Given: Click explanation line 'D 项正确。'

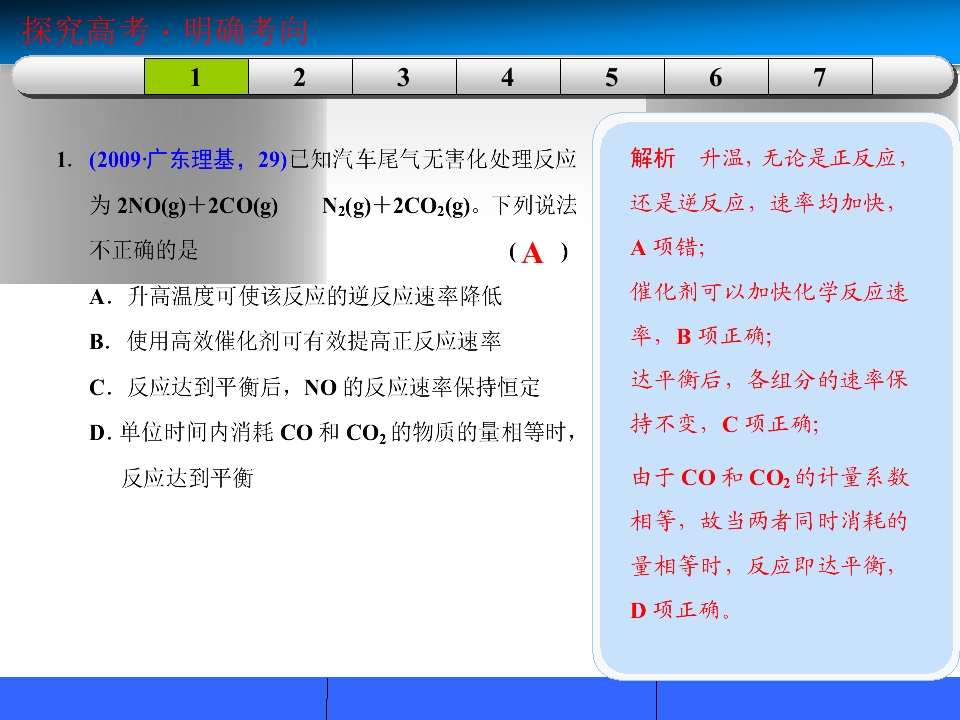Looking at the screenshot, I should click(681, 610).
